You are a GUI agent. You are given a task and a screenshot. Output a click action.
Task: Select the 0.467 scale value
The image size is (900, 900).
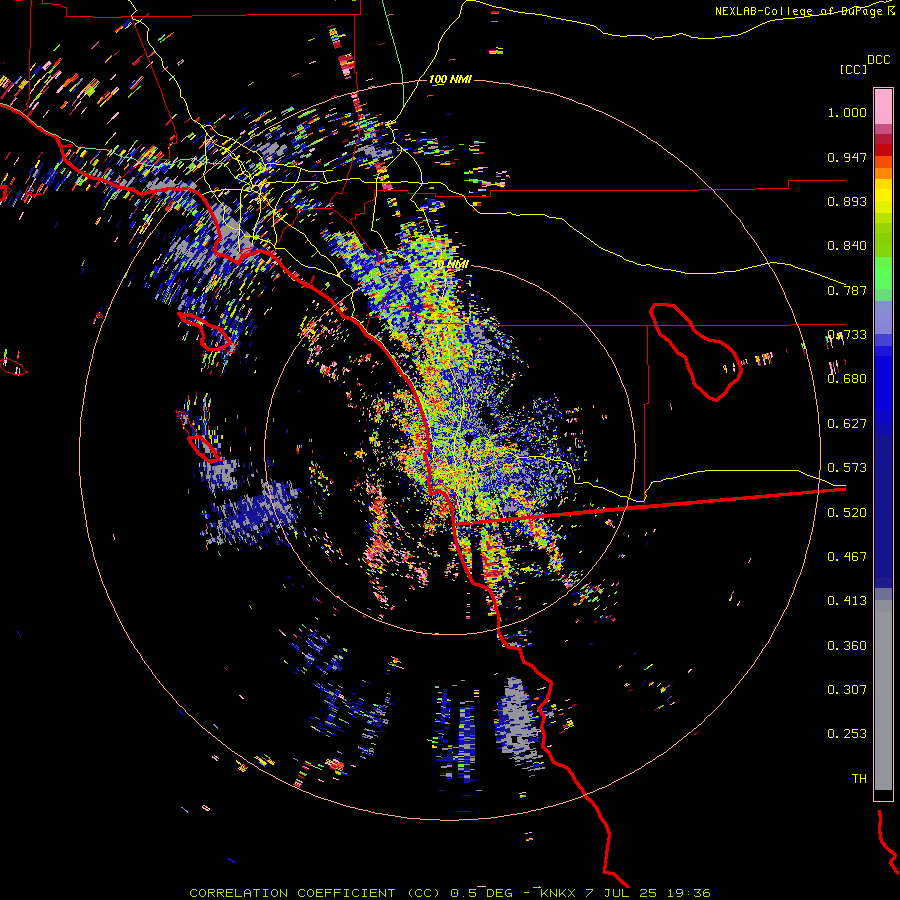click(847, 557)
